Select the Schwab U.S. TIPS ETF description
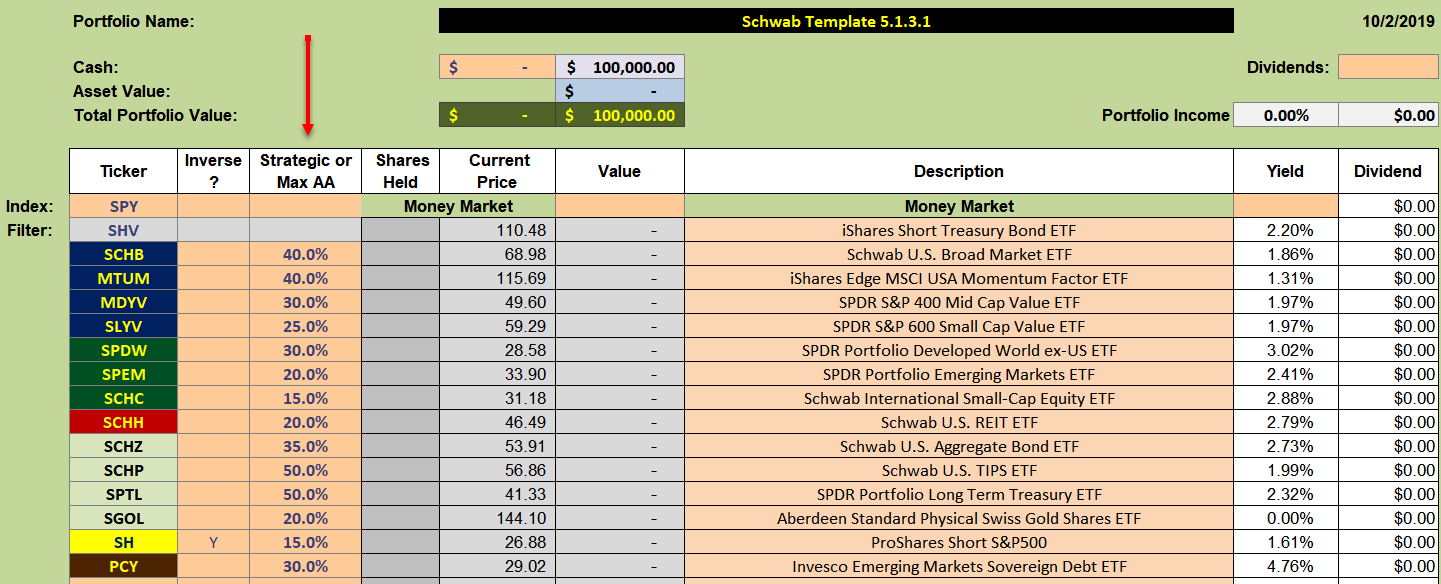 pyautogui.click(x=958, y=470)
